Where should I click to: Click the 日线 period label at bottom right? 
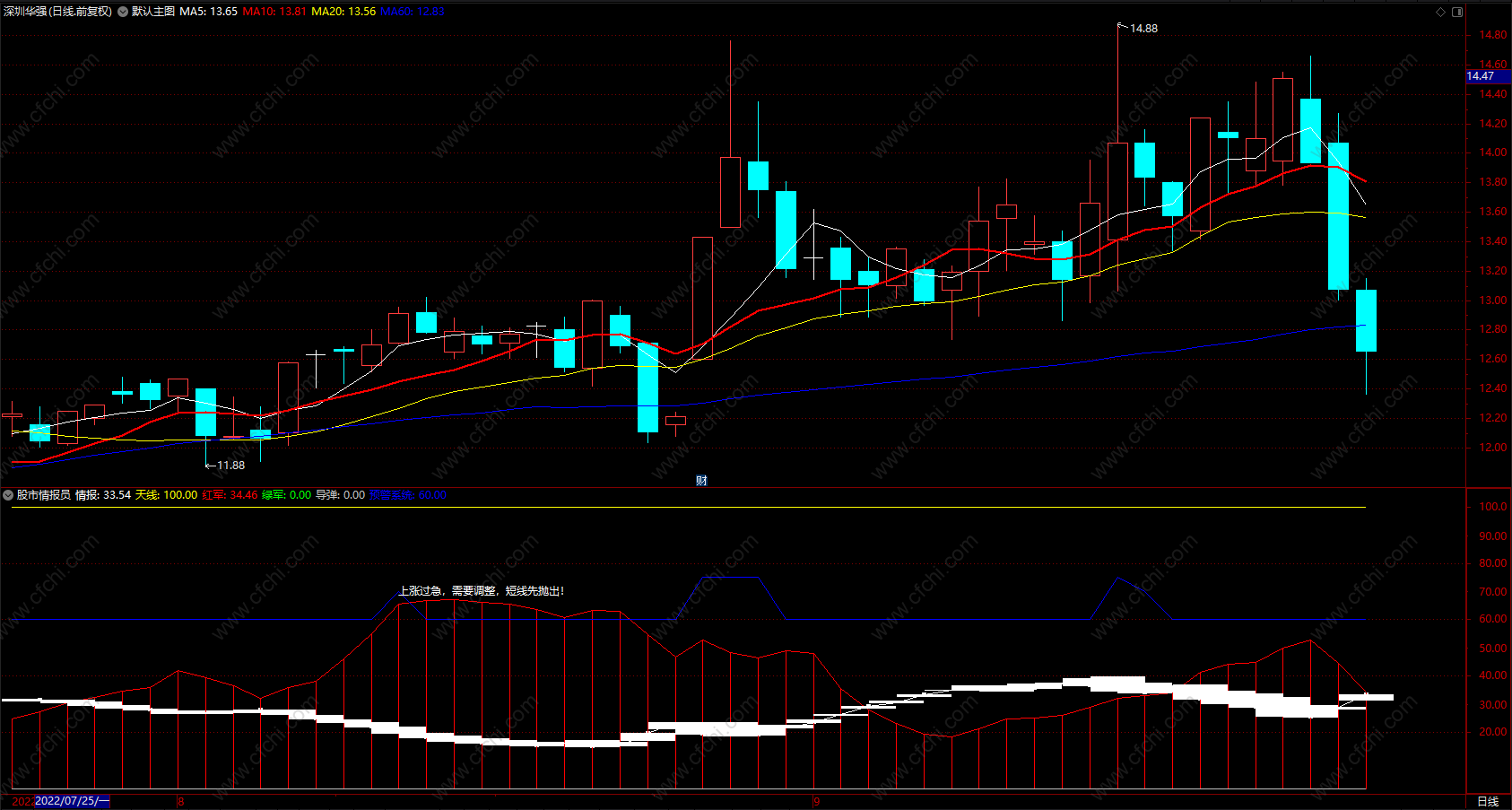click(x=1488, y=801)
